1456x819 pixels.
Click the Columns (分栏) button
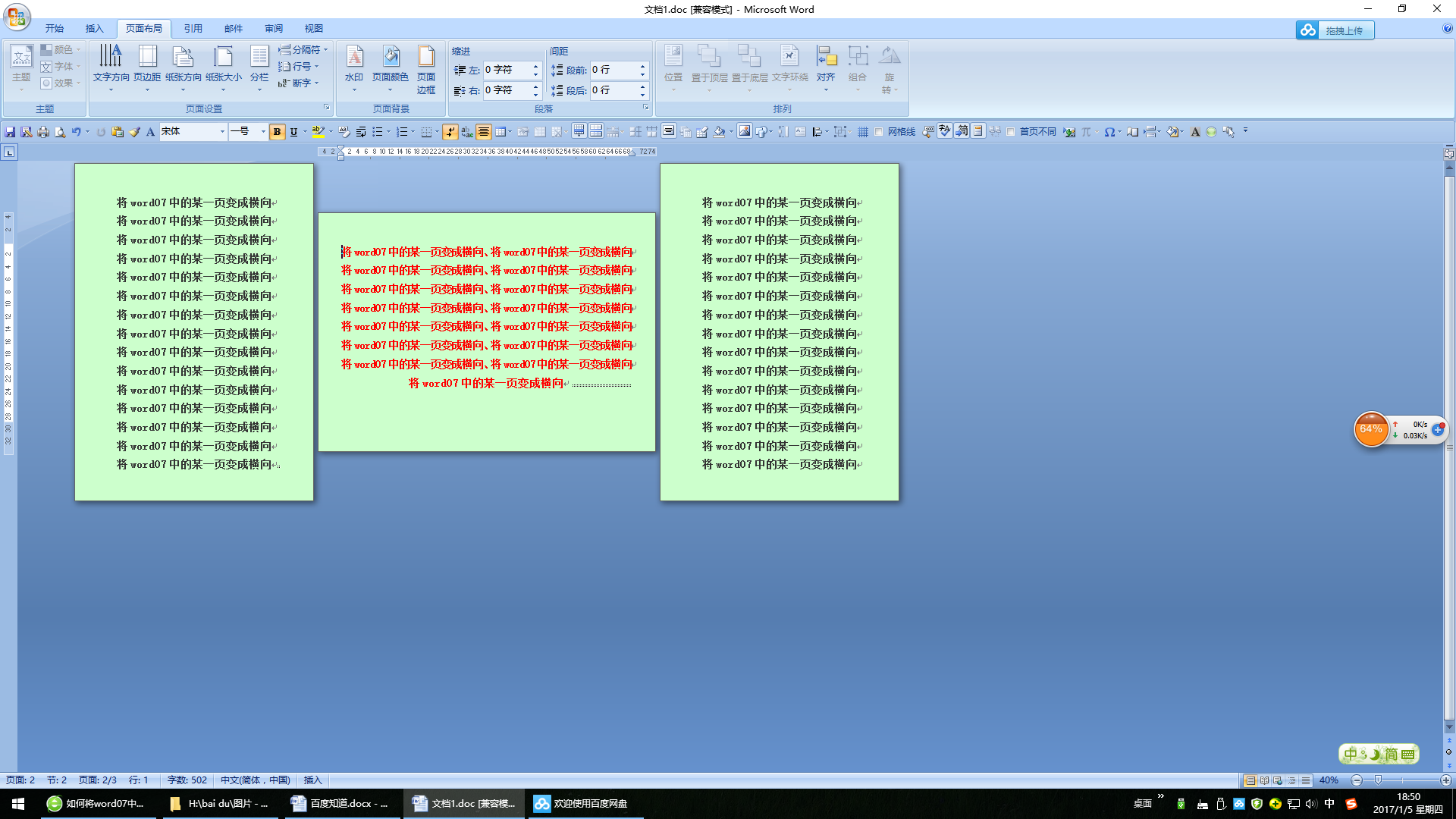(259, 64)
